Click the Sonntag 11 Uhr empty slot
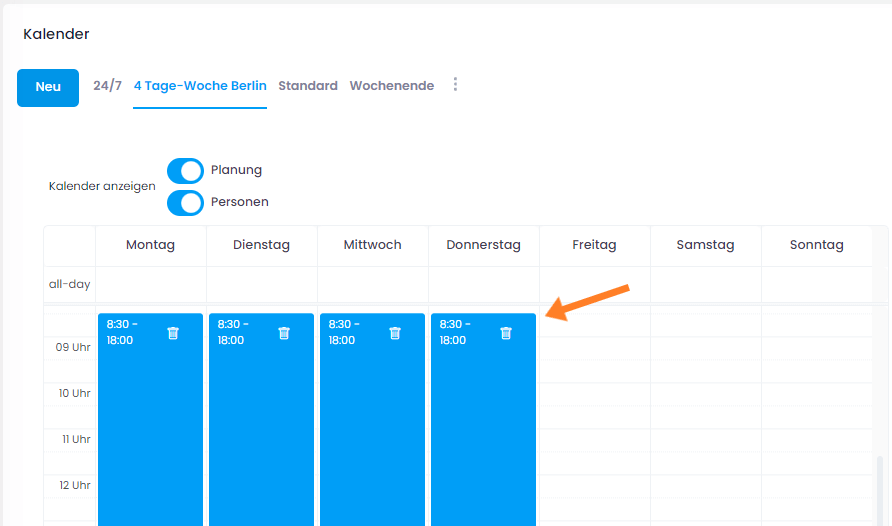The image size is (892, 526). click(816, 451)
